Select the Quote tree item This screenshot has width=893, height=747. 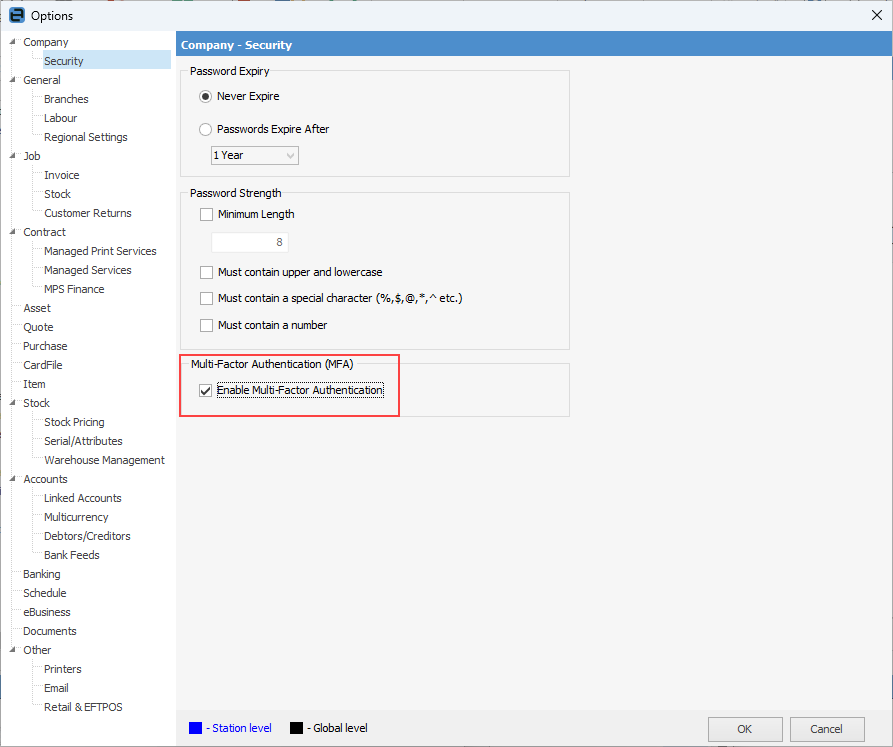tap(38, 327)
